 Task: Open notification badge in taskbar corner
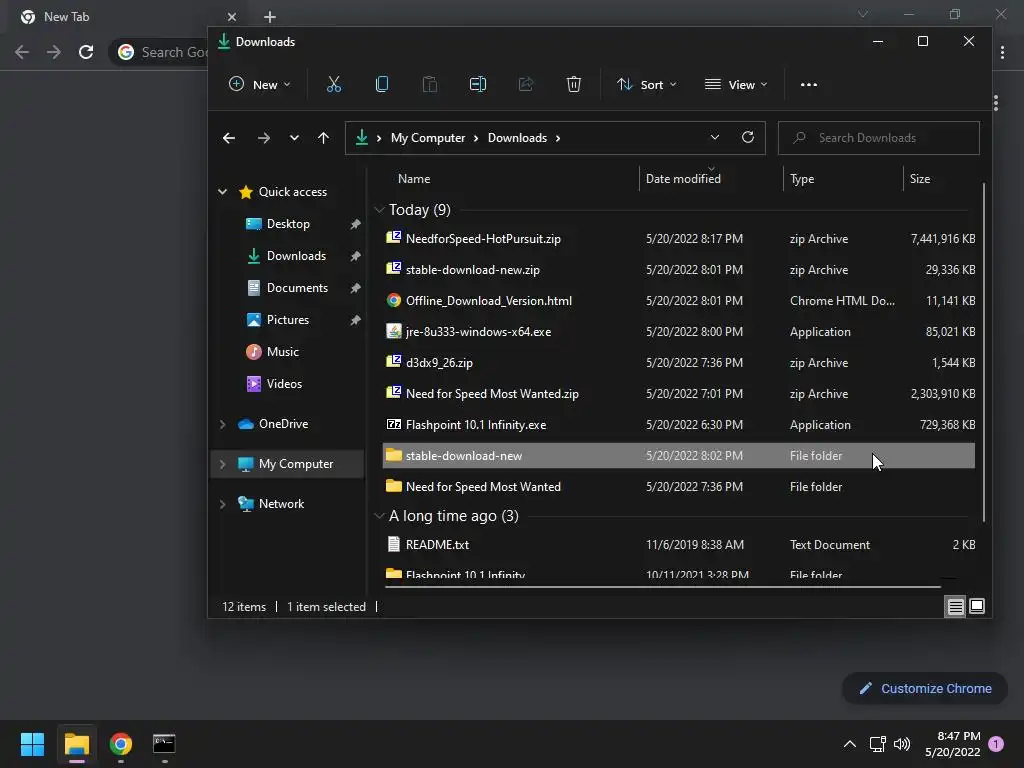pyautogui.click(x=996, y=744)
